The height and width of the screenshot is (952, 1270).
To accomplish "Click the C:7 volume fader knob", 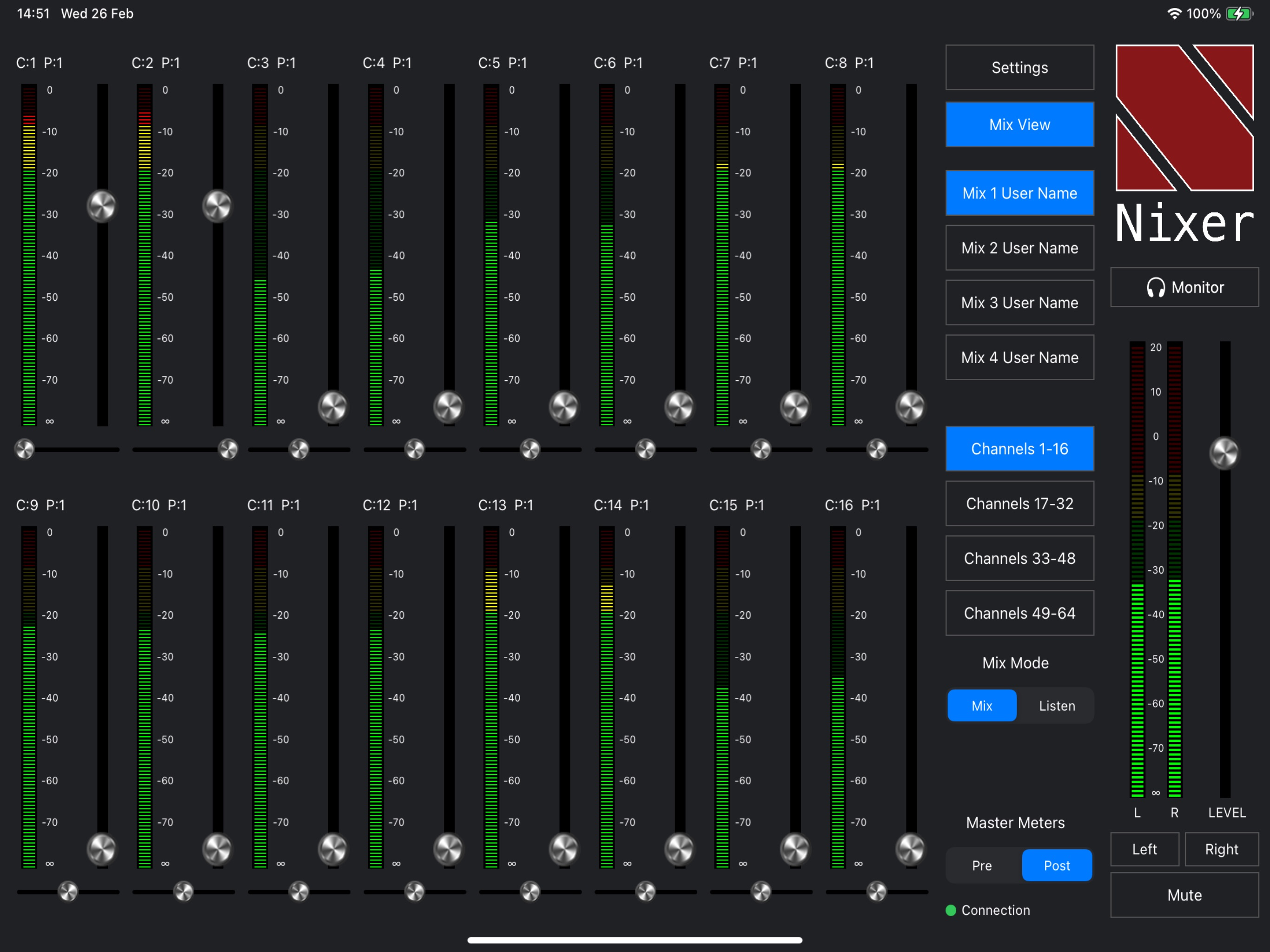I will pyautogui.click(x=794, y=407).
